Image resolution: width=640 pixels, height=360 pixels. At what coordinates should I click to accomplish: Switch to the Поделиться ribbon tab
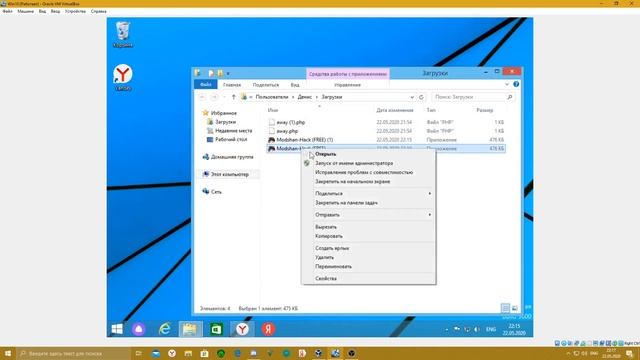tap(266, 85)
